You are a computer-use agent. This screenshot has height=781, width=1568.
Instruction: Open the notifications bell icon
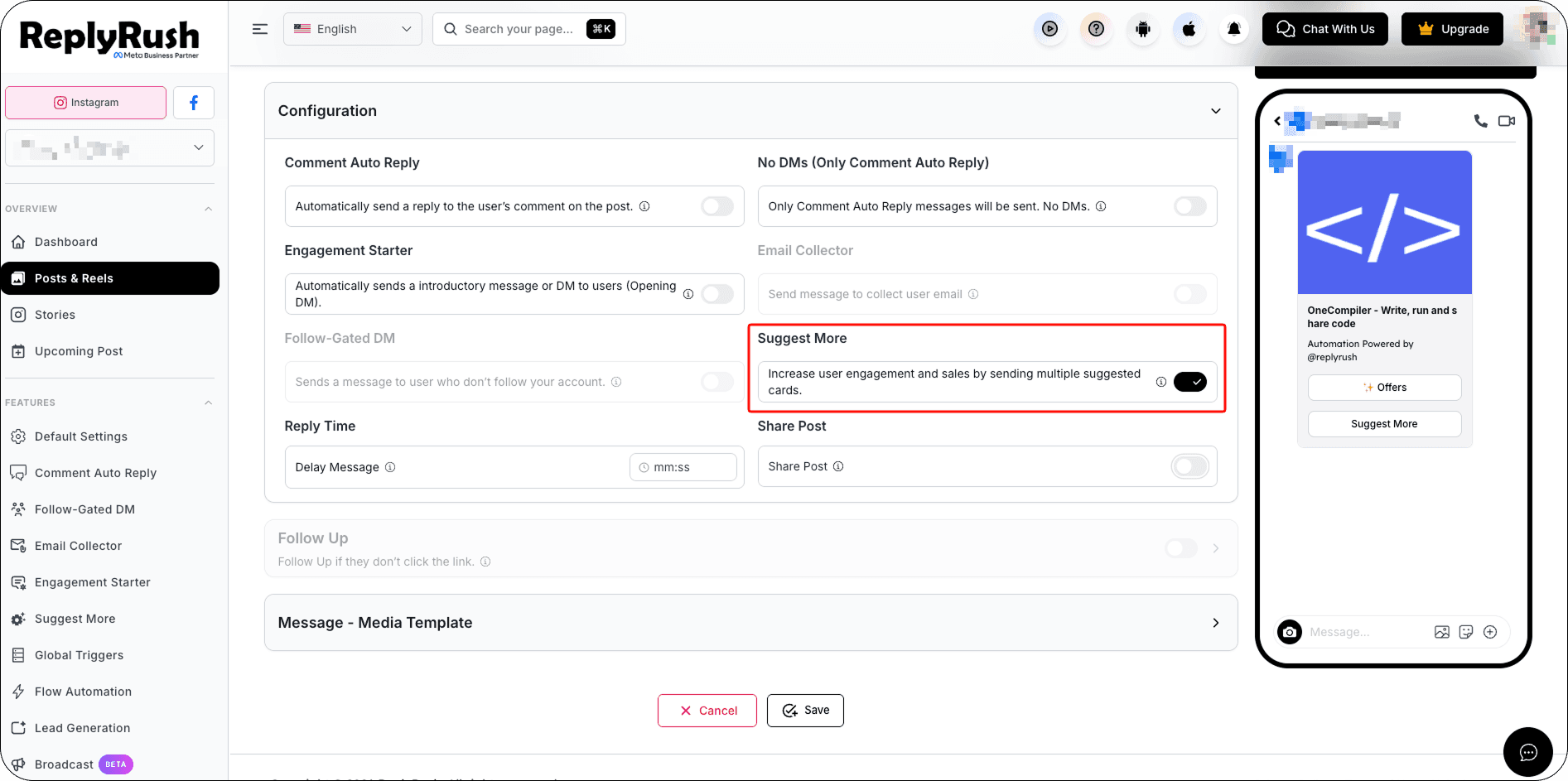(1234, 29)
